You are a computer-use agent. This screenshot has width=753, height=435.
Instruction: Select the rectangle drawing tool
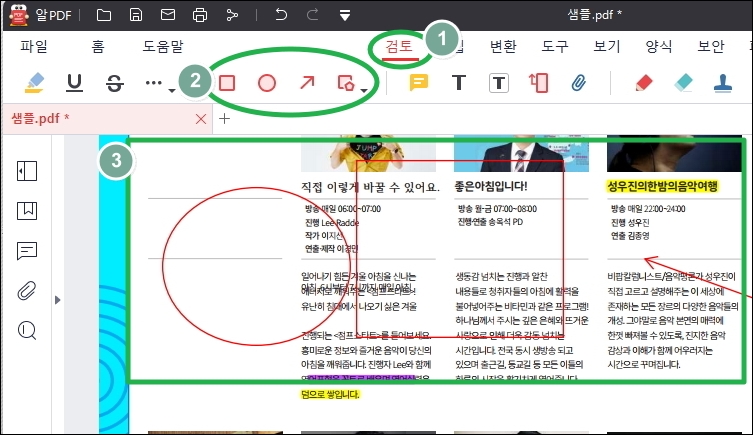[x=227, y=83]
